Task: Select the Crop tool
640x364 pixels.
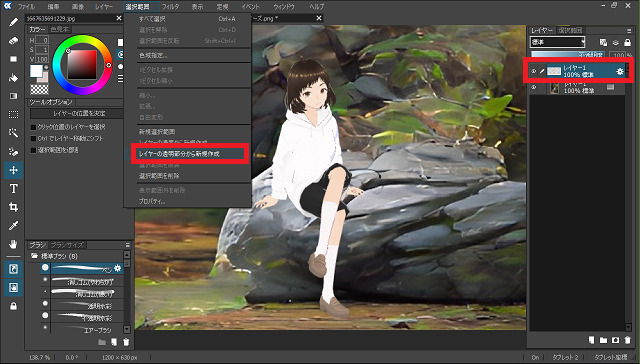Action: click(13, 207)
